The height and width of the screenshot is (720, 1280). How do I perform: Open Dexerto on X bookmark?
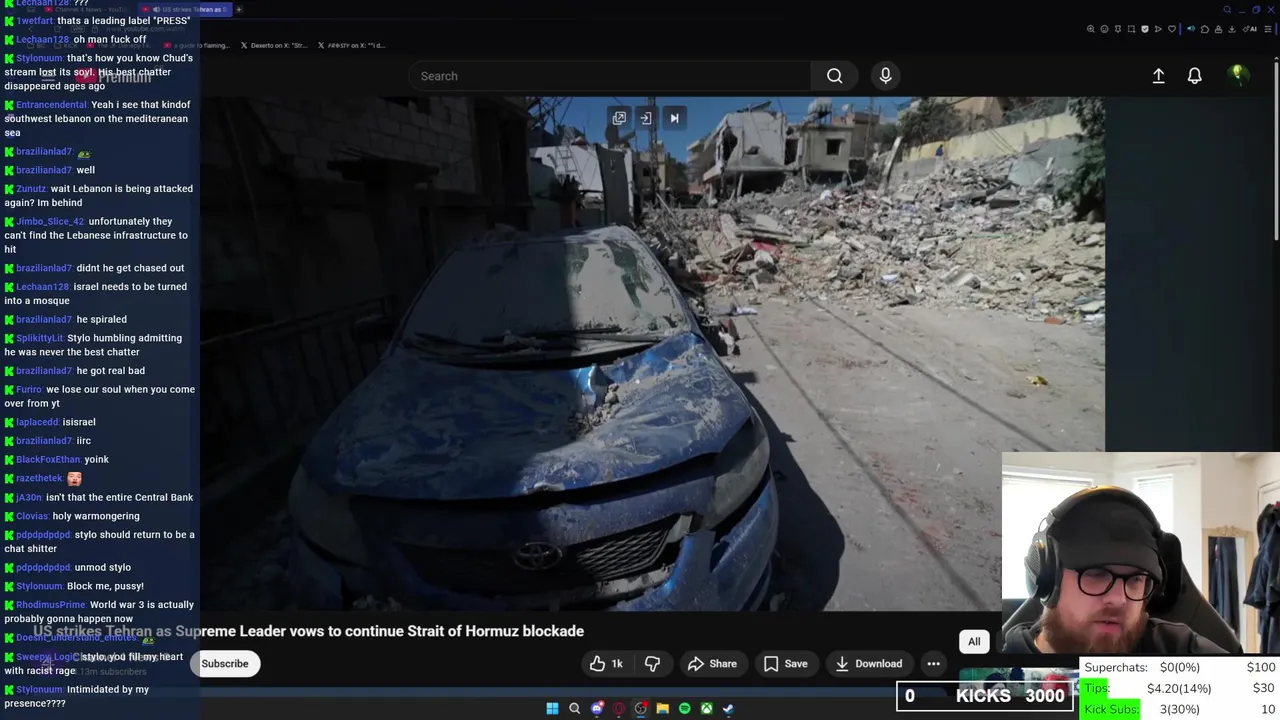(x=274, y=45)
